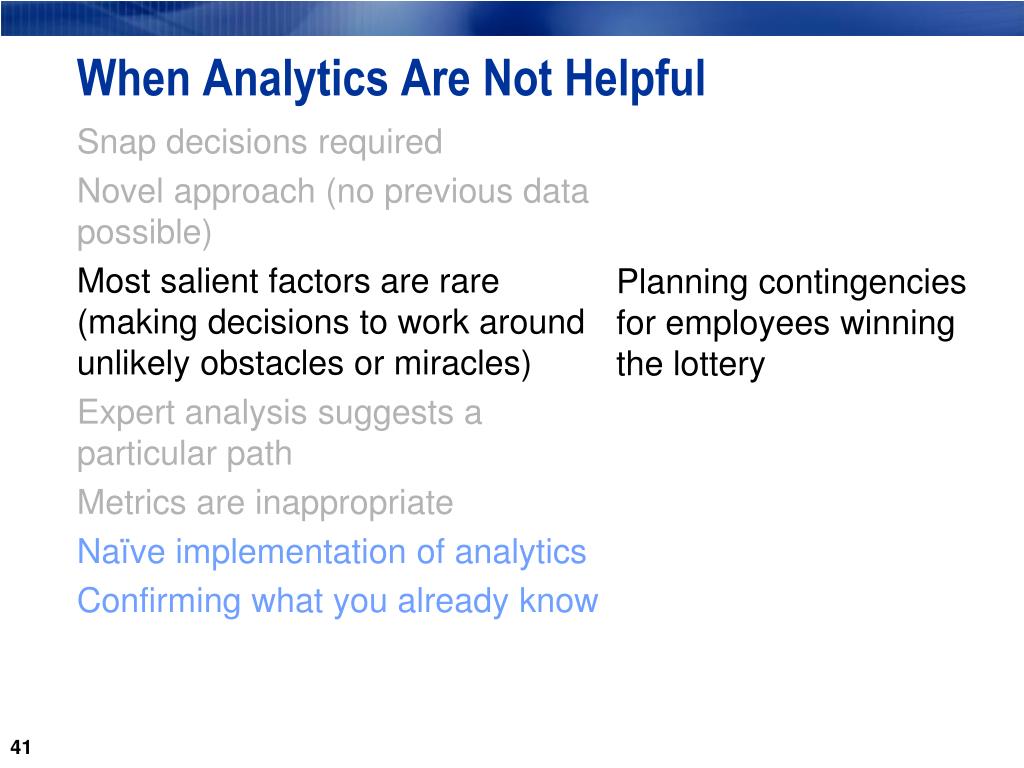The height and width of the screenshot is (768, 1024).
Task: Select 'Metrics are inappropriate' bullet
Action: [x=265, y=503]
